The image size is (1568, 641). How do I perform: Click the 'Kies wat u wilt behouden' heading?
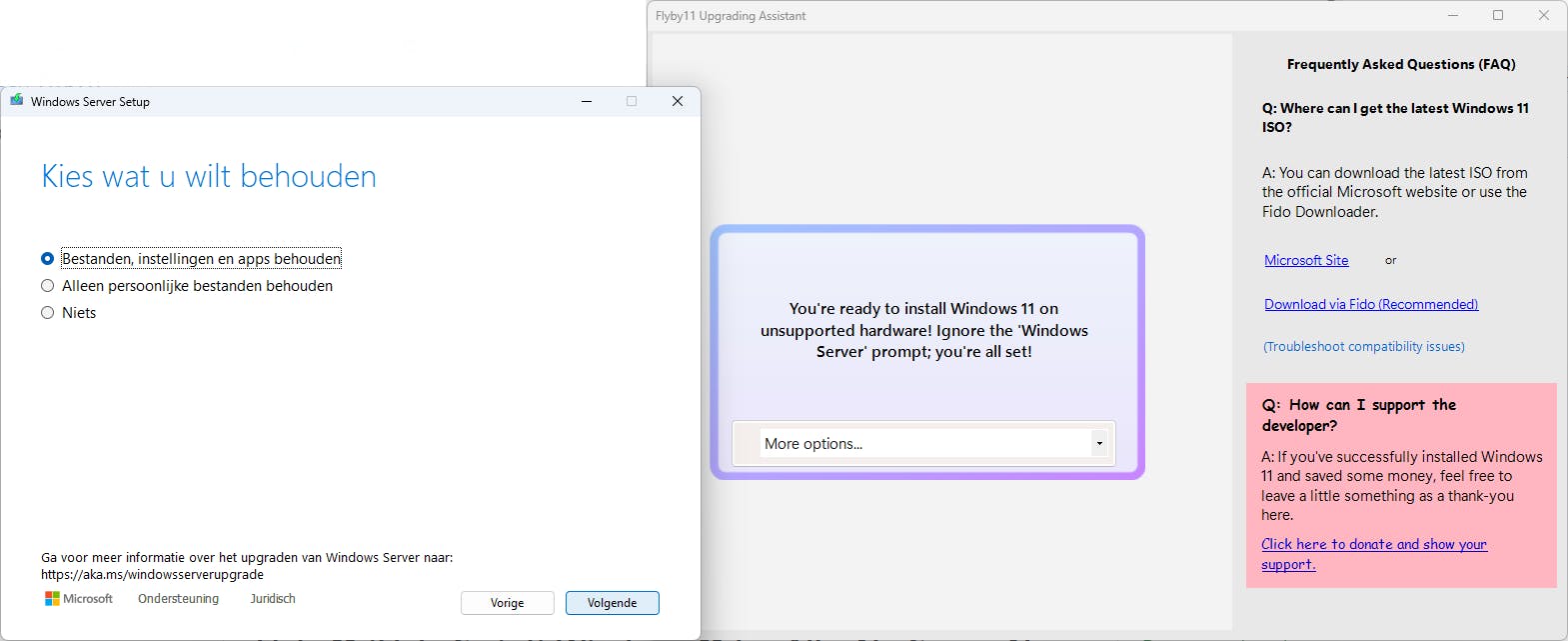[209, 176]
